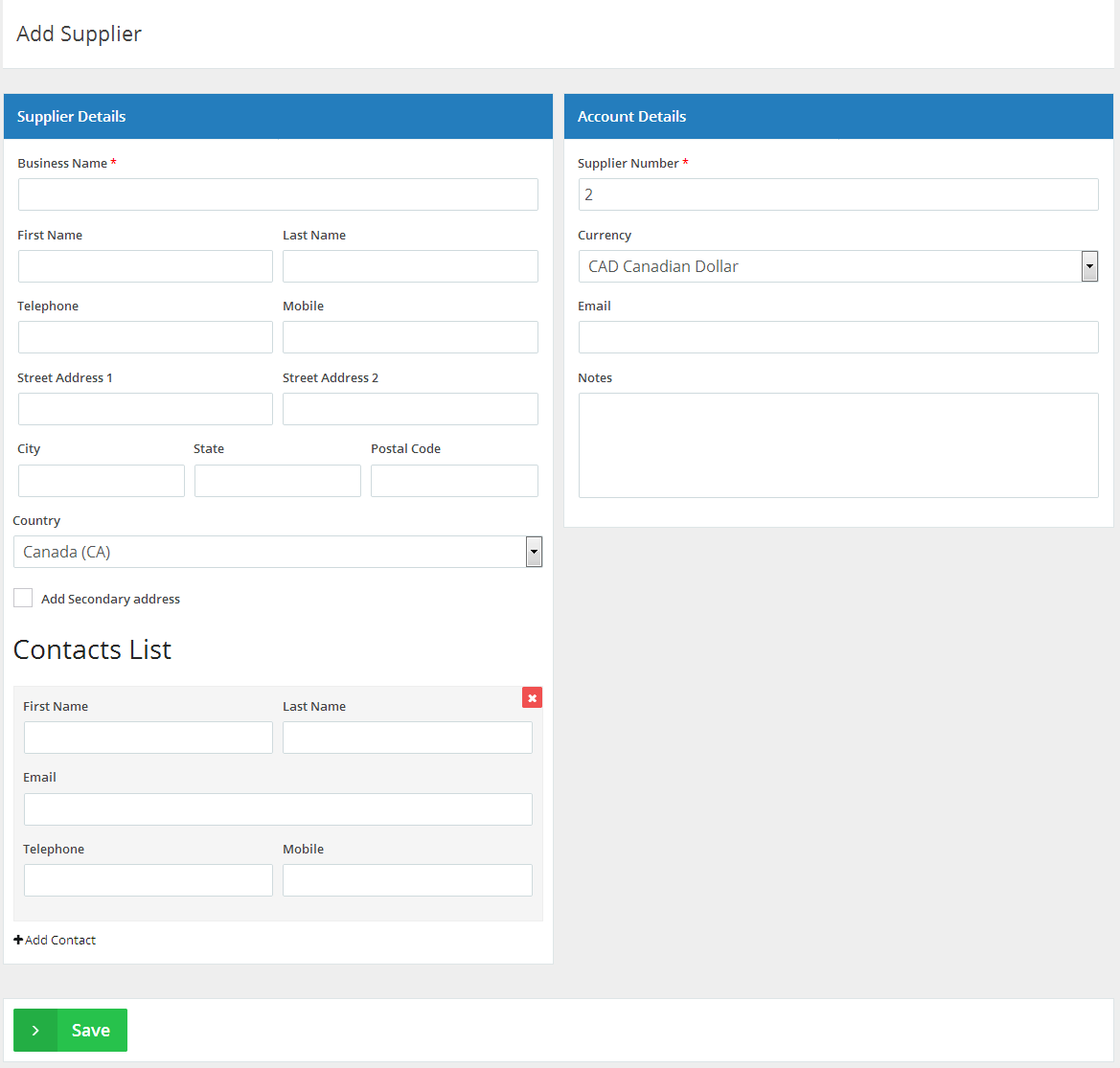Open the Country dropdown
The width and height of the screenshot is (1120, 1068).
coord(278,552)
